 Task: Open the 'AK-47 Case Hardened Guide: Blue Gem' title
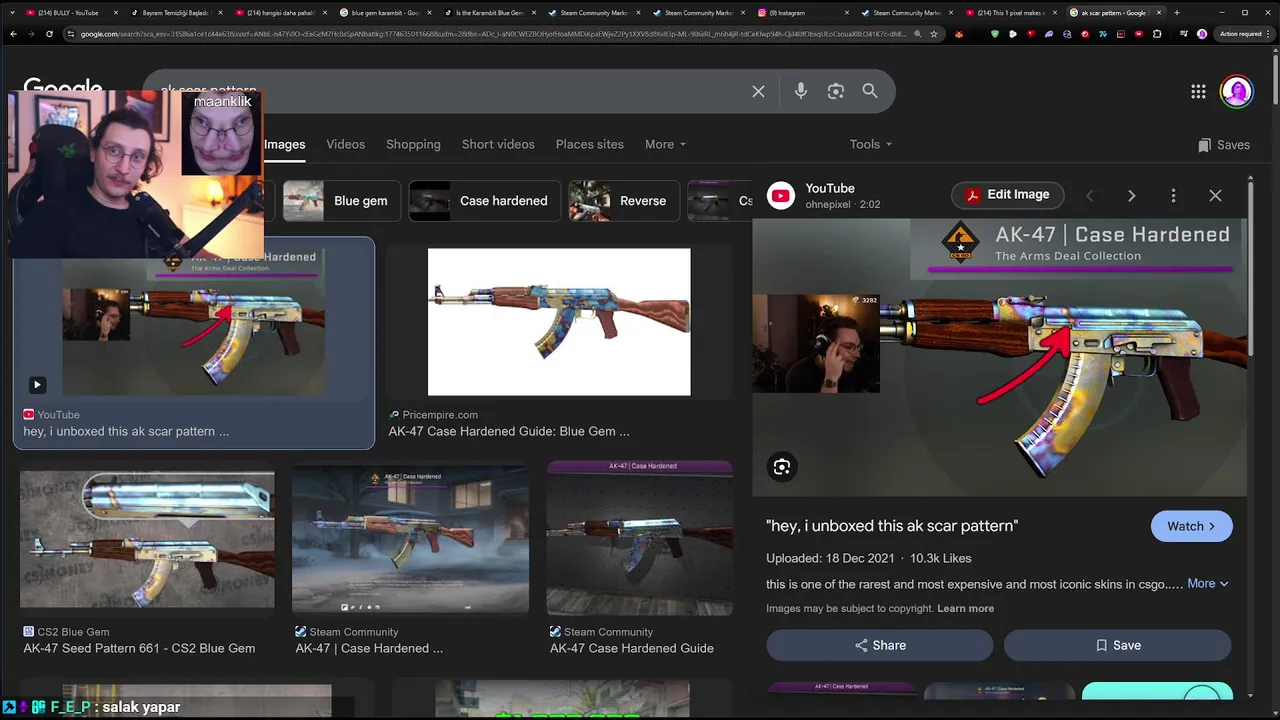(509, 431)
